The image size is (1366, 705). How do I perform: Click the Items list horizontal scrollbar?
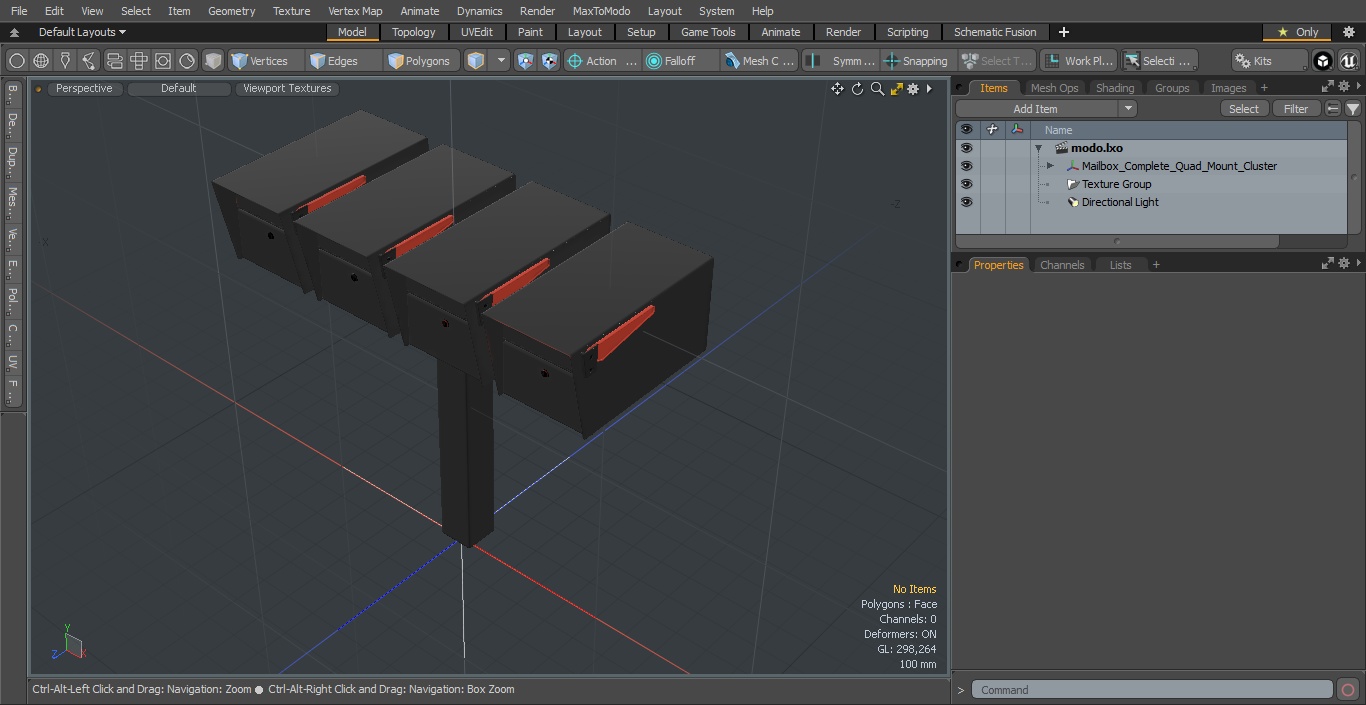[x=1117, y=241]
